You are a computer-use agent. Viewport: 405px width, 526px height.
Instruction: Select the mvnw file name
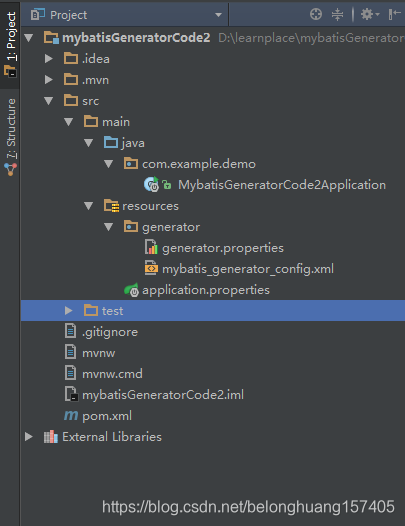coord(99,353)
